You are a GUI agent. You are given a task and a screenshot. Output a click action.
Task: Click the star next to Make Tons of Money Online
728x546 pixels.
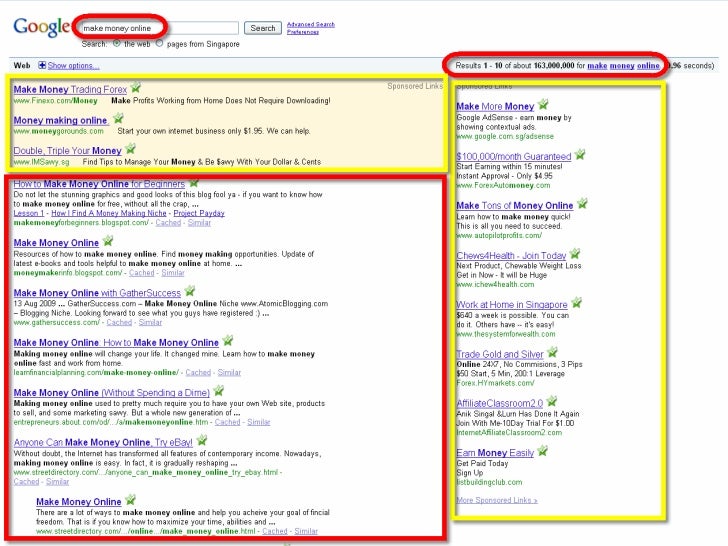pos(582,204)
